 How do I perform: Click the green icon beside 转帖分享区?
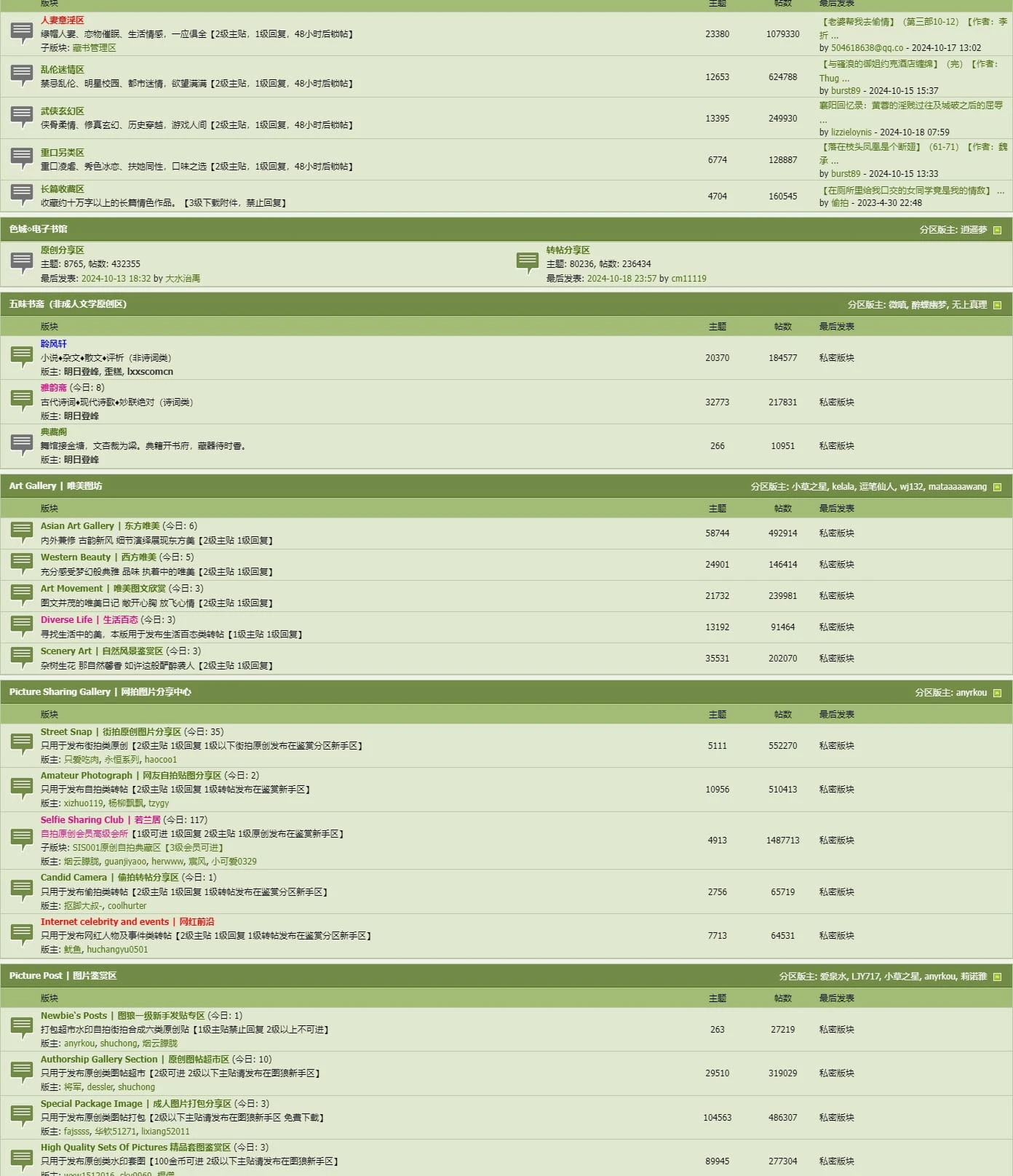coord(528,263)
